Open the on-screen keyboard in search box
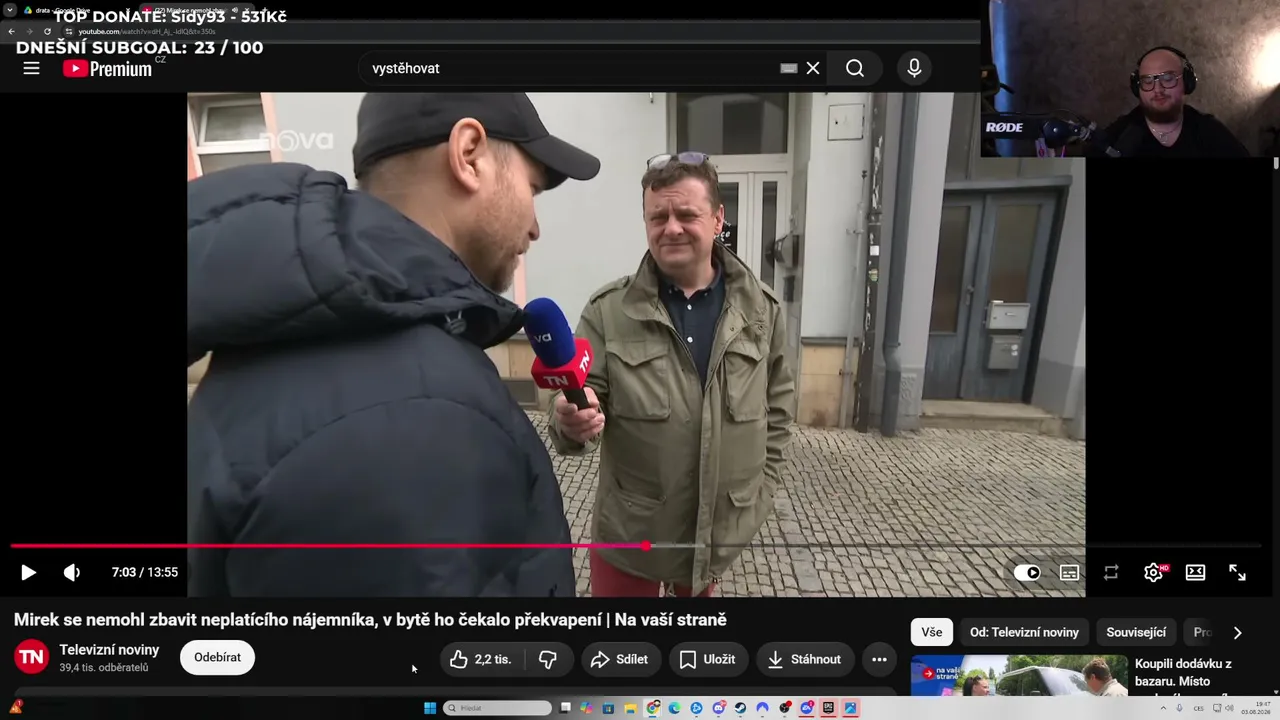This screenshot has height=720, width=1280. point(789,68)
